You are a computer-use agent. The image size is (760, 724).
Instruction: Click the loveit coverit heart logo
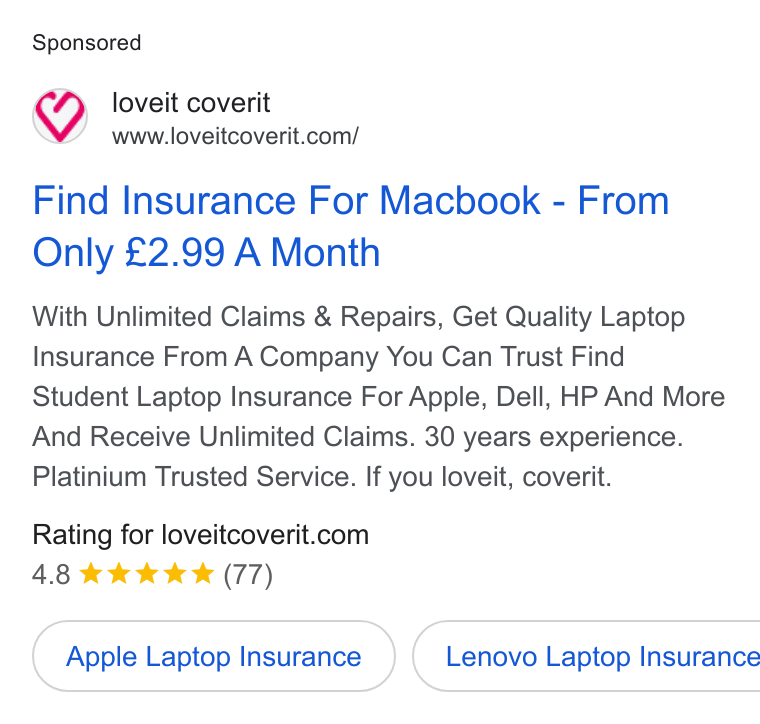tap(60, 116)
